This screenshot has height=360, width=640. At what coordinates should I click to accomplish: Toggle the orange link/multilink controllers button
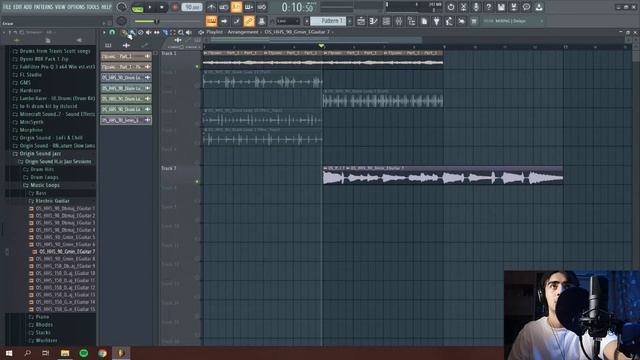click(x=249, y=21)
